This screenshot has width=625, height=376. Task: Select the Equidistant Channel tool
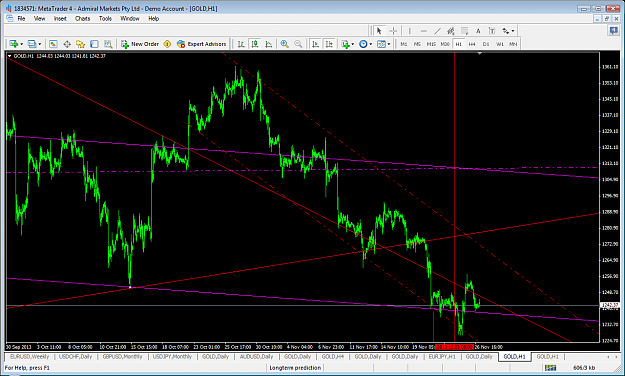[x=451, y=31]
